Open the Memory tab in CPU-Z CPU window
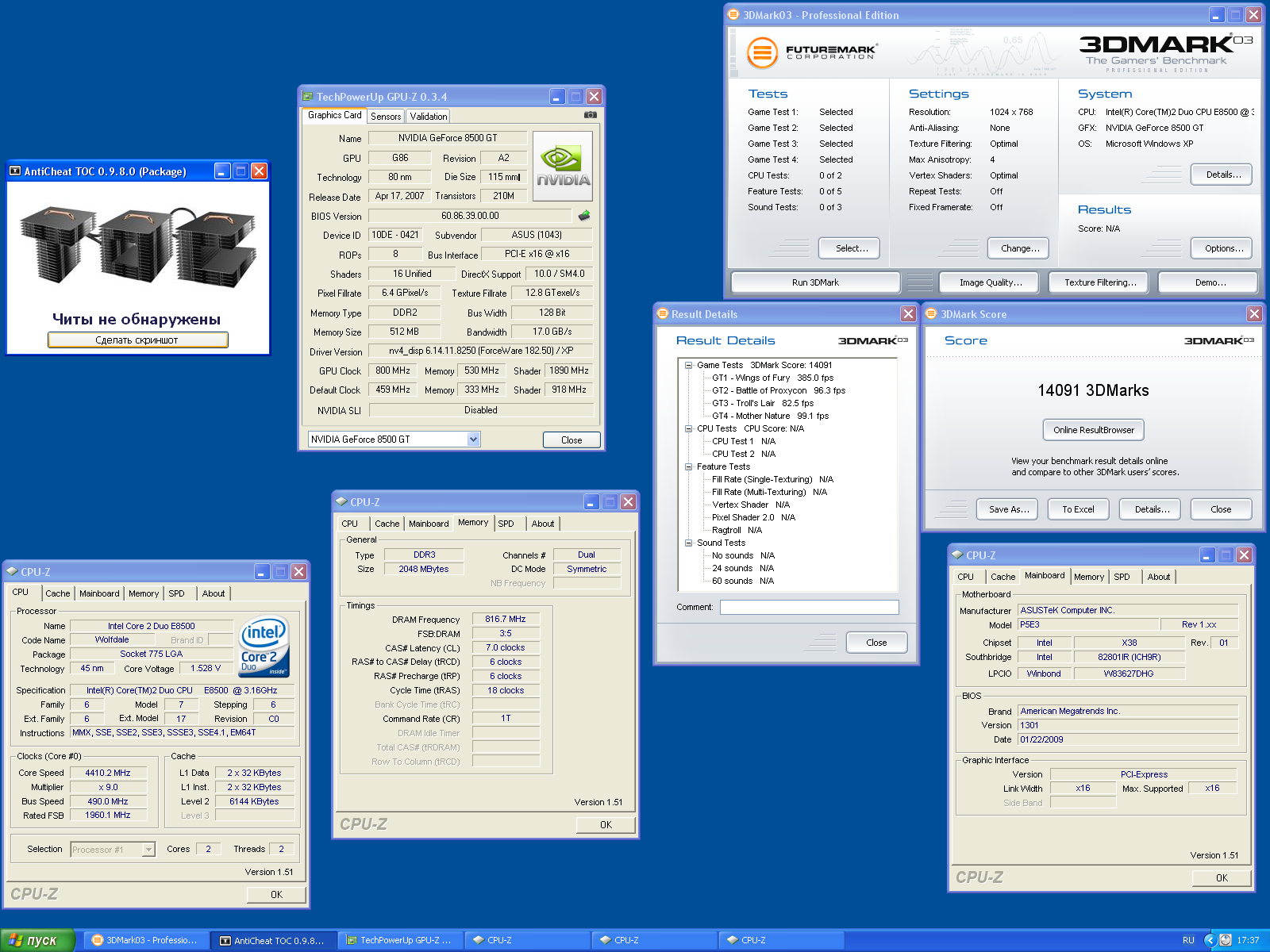Screen dimensions: 1270x952 tap(144, 593)
